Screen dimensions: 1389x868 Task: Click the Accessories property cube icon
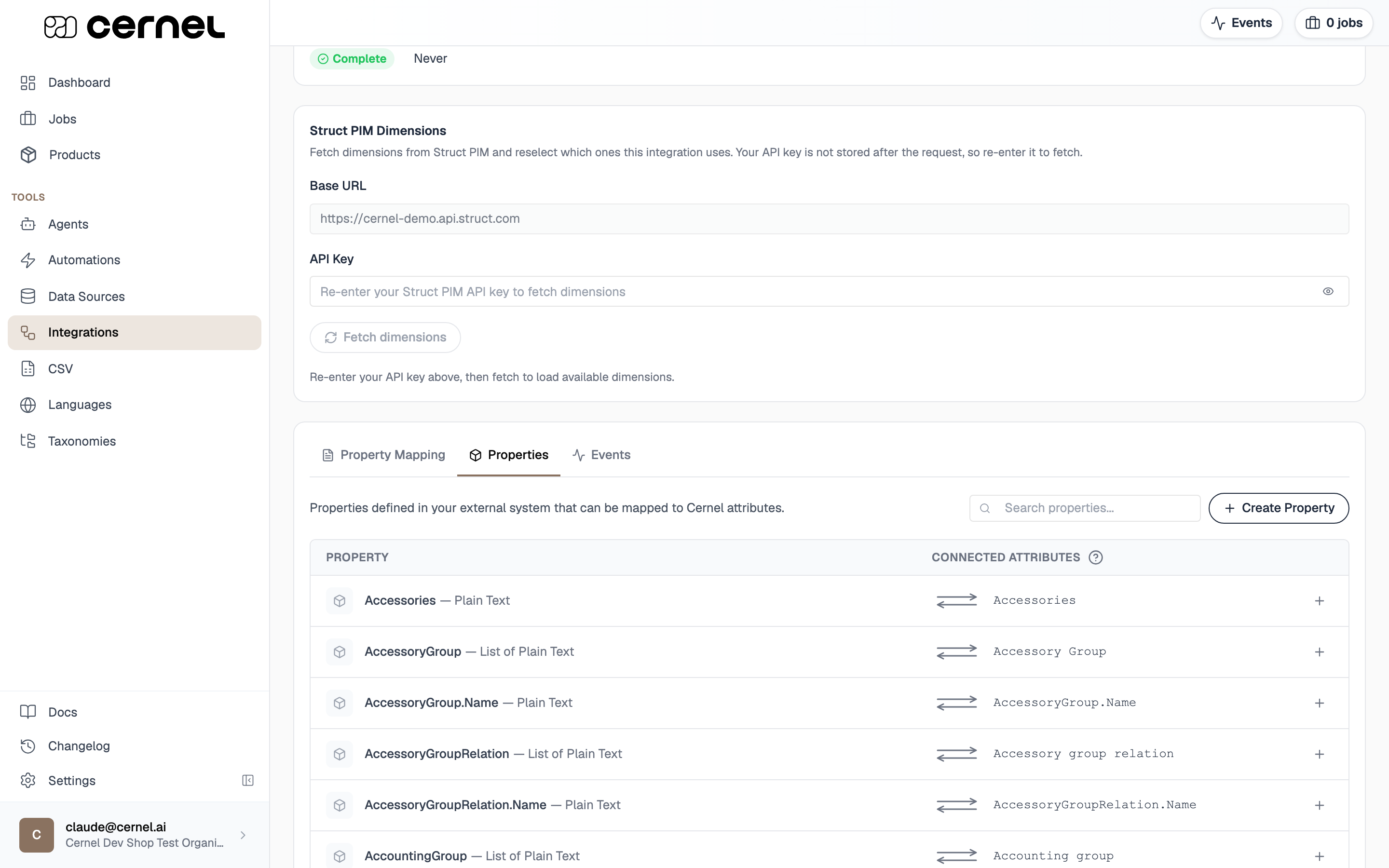click(x=339, y=600)
